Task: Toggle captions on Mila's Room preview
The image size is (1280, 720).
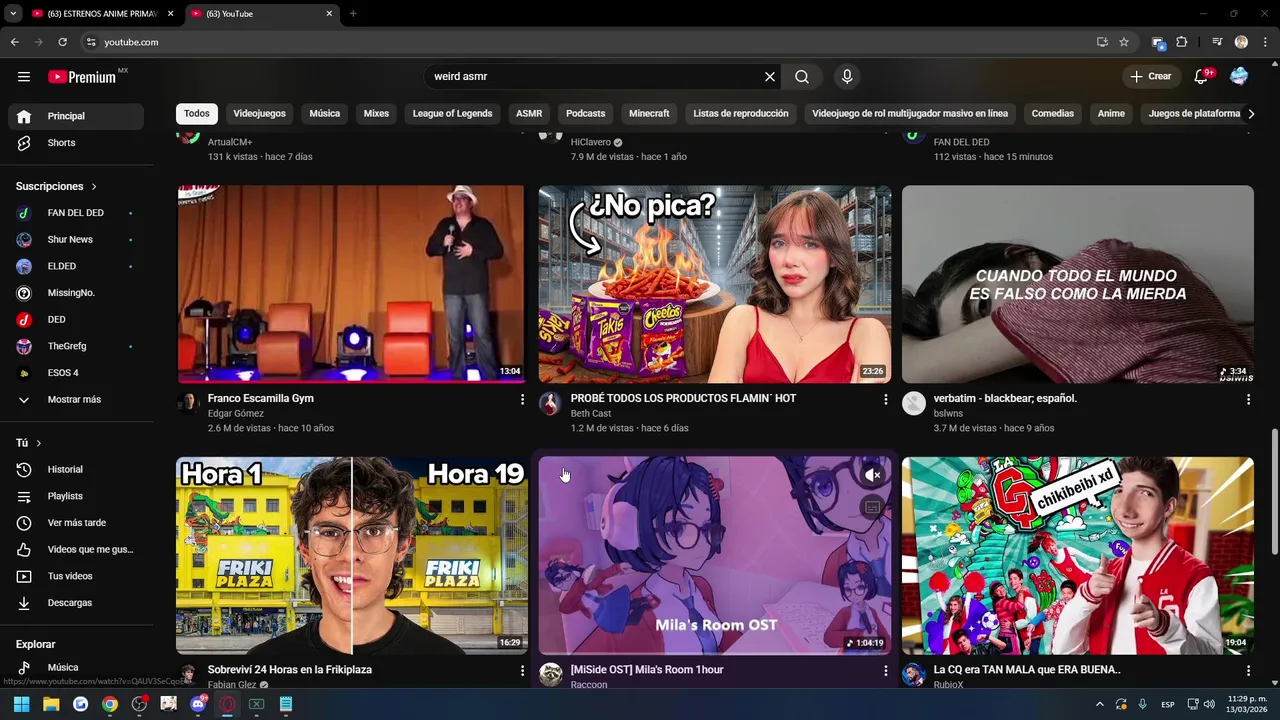Action: pos(873,507)
